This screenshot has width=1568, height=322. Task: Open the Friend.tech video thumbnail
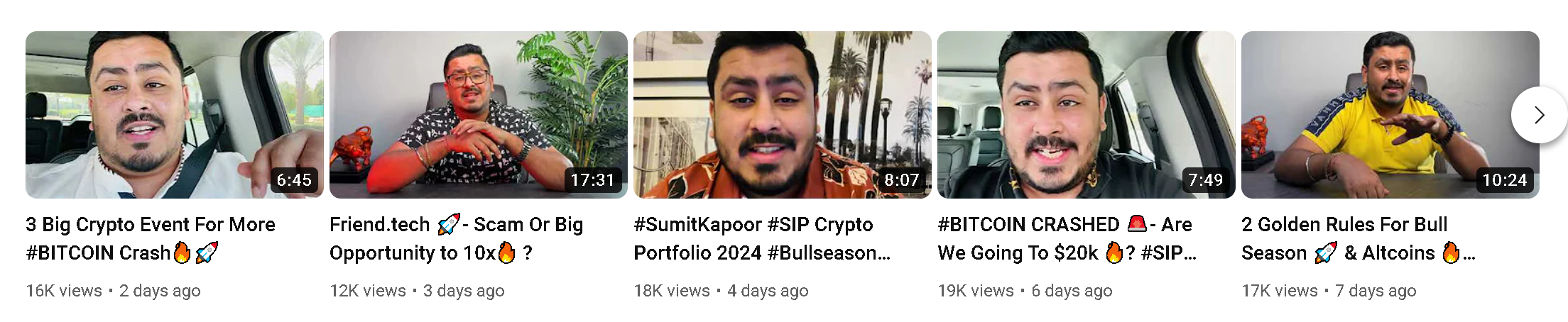(479, 115)
